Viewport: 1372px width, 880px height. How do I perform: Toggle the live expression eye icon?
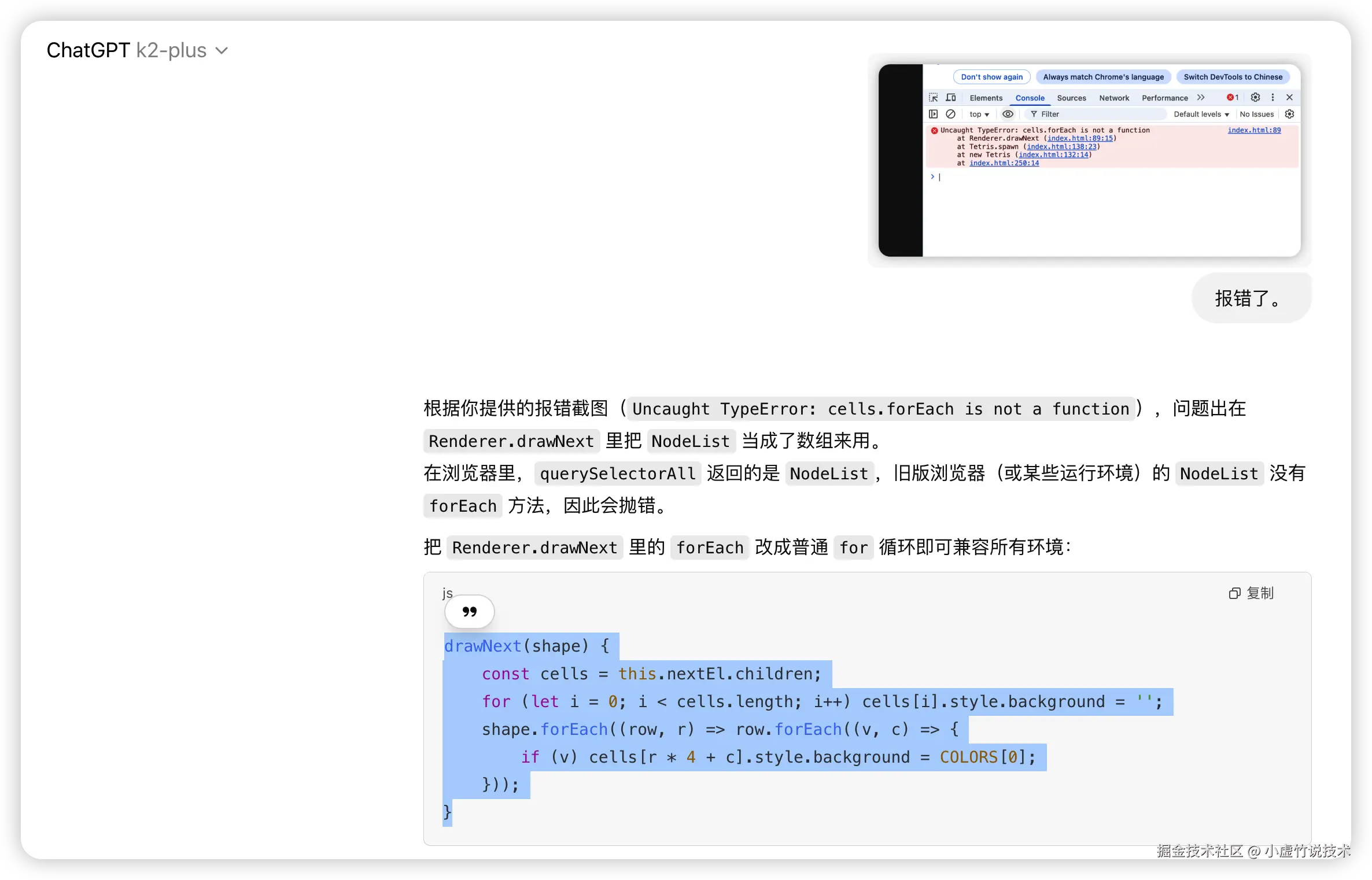point(1008,114)
